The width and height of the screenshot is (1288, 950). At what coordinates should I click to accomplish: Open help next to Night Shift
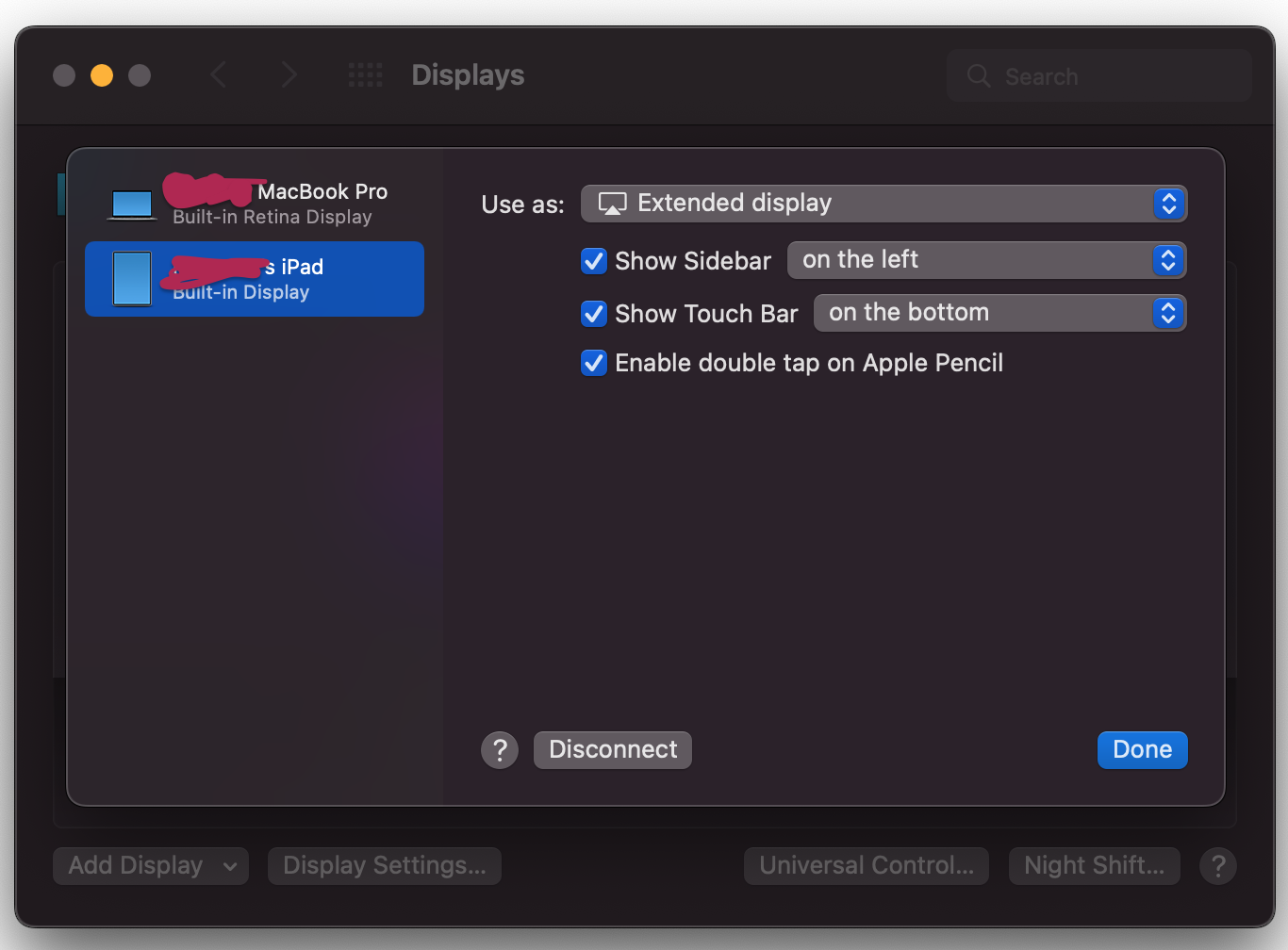(x=1218, y=865)
